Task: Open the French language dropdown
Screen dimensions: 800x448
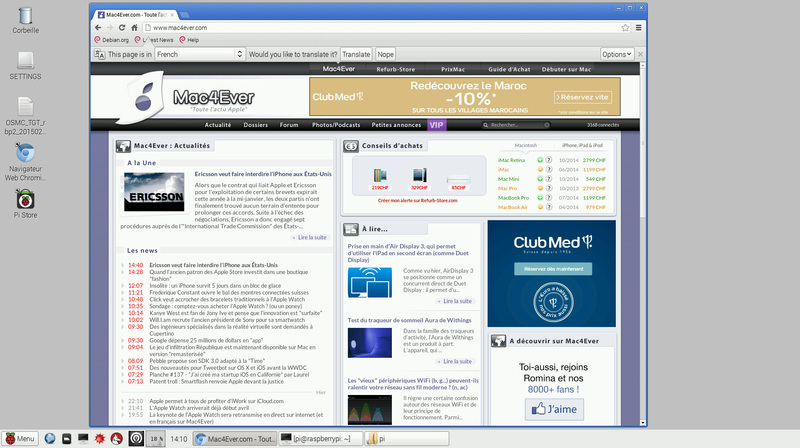Action: coord(199,54)
